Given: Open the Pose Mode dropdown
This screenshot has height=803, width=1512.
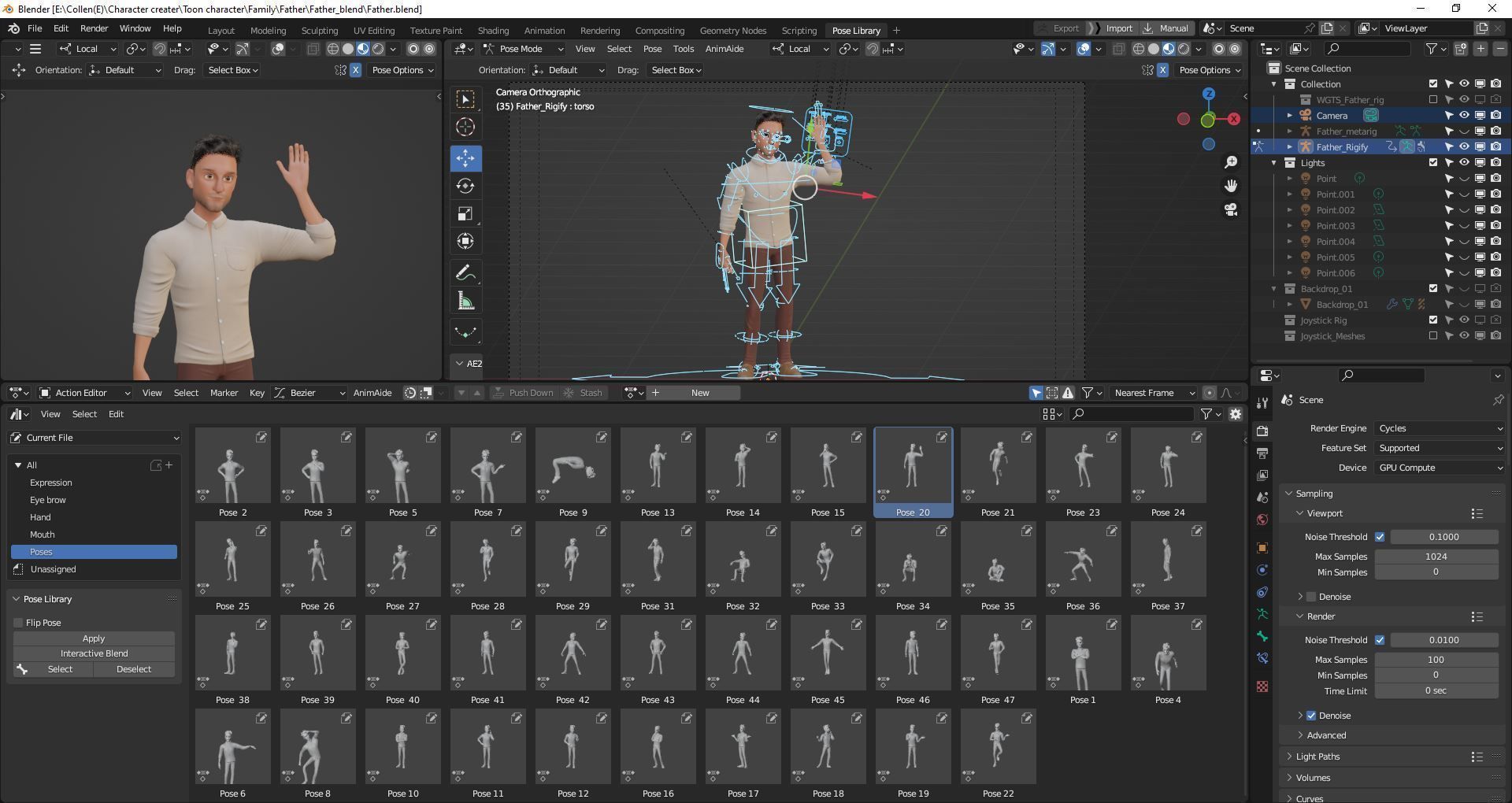Looking at the screenshot, I should pos(523,49).
